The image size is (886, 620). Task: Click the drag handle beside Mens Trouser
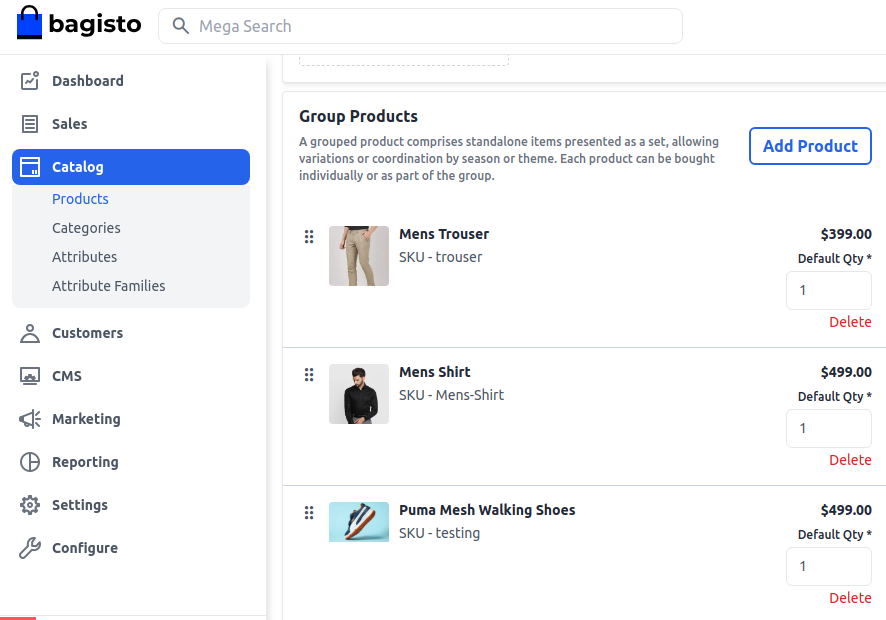[x=309, y=237]
